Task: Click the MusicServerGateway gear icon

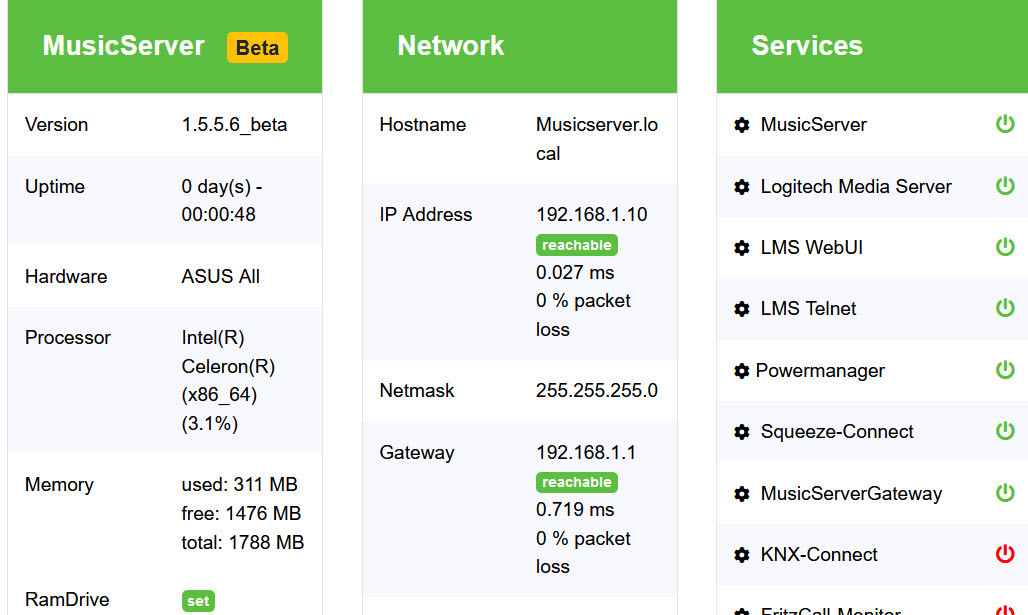Action: (742, 494)
